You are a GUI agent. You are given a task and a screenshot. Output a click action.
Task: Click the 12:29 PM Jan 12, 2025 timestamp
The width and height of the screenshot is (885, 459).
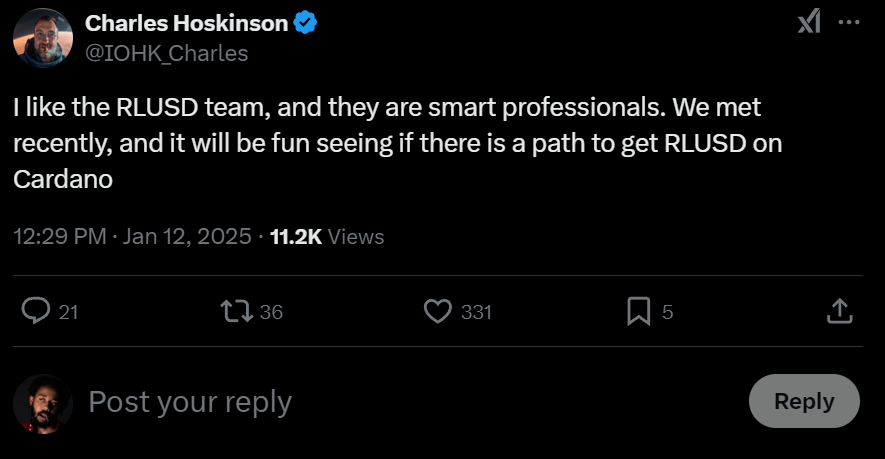coord(133,236)
